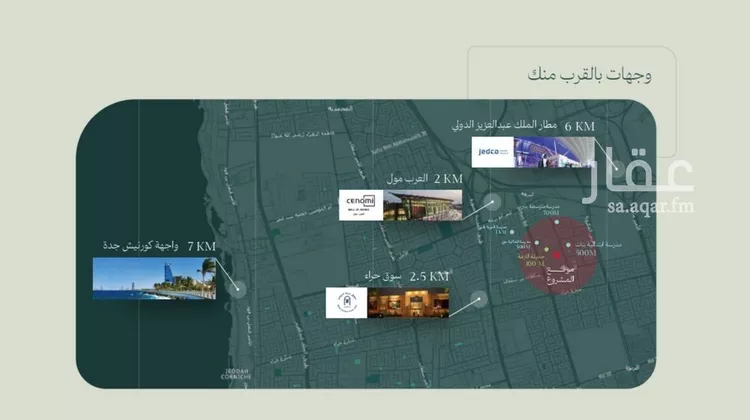Open the Souq Hira'a interior photo
The width and height of the screenshot is (750, 420).
click(408, 303)
